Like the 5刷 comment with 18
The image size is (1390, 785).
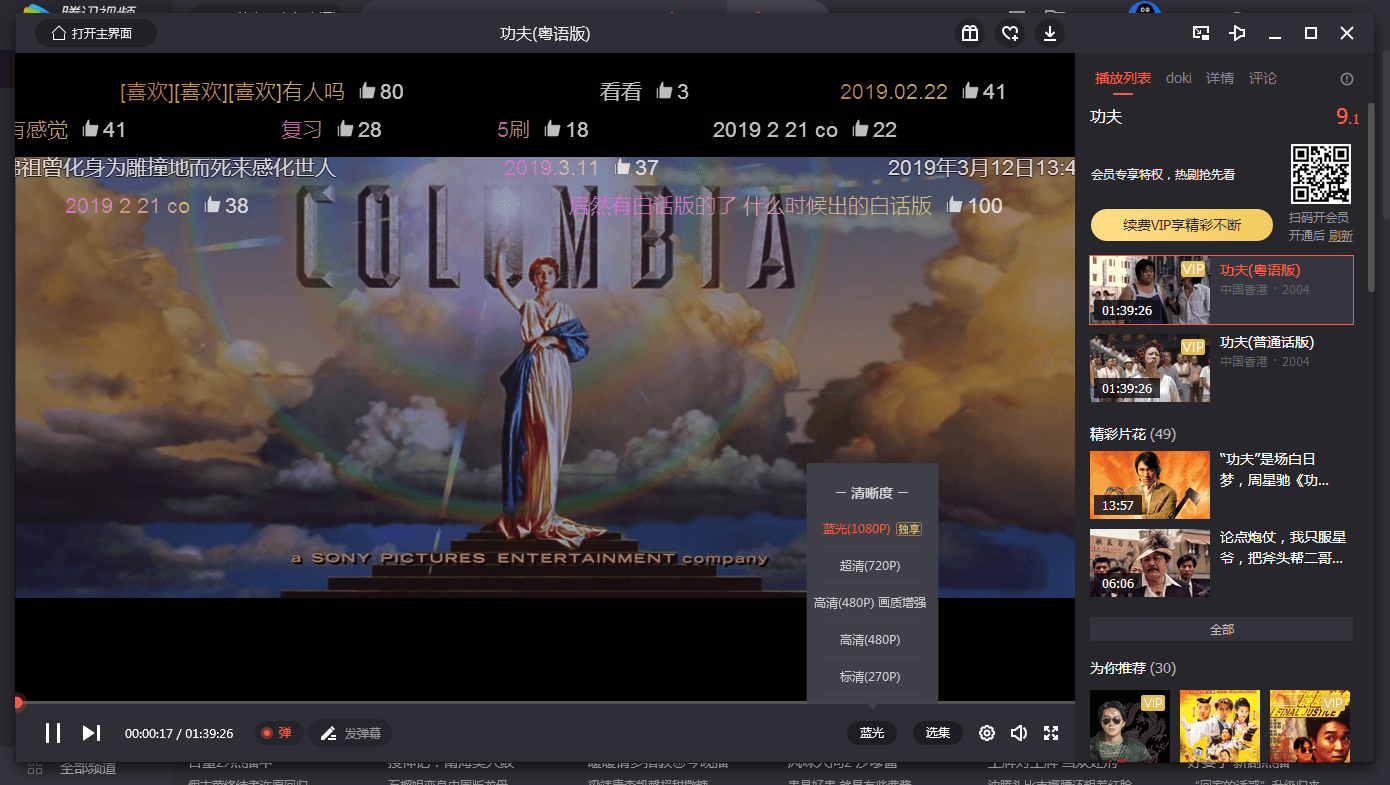[553, 129]
